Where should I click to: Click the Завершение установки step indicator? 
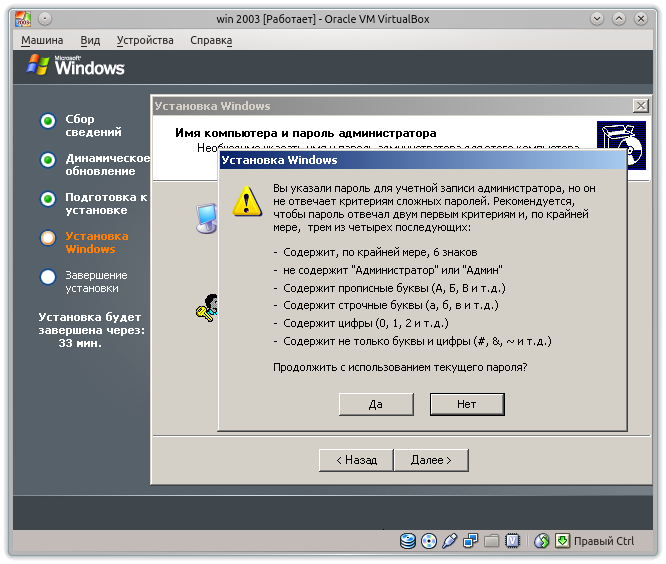tap(48, 277)
